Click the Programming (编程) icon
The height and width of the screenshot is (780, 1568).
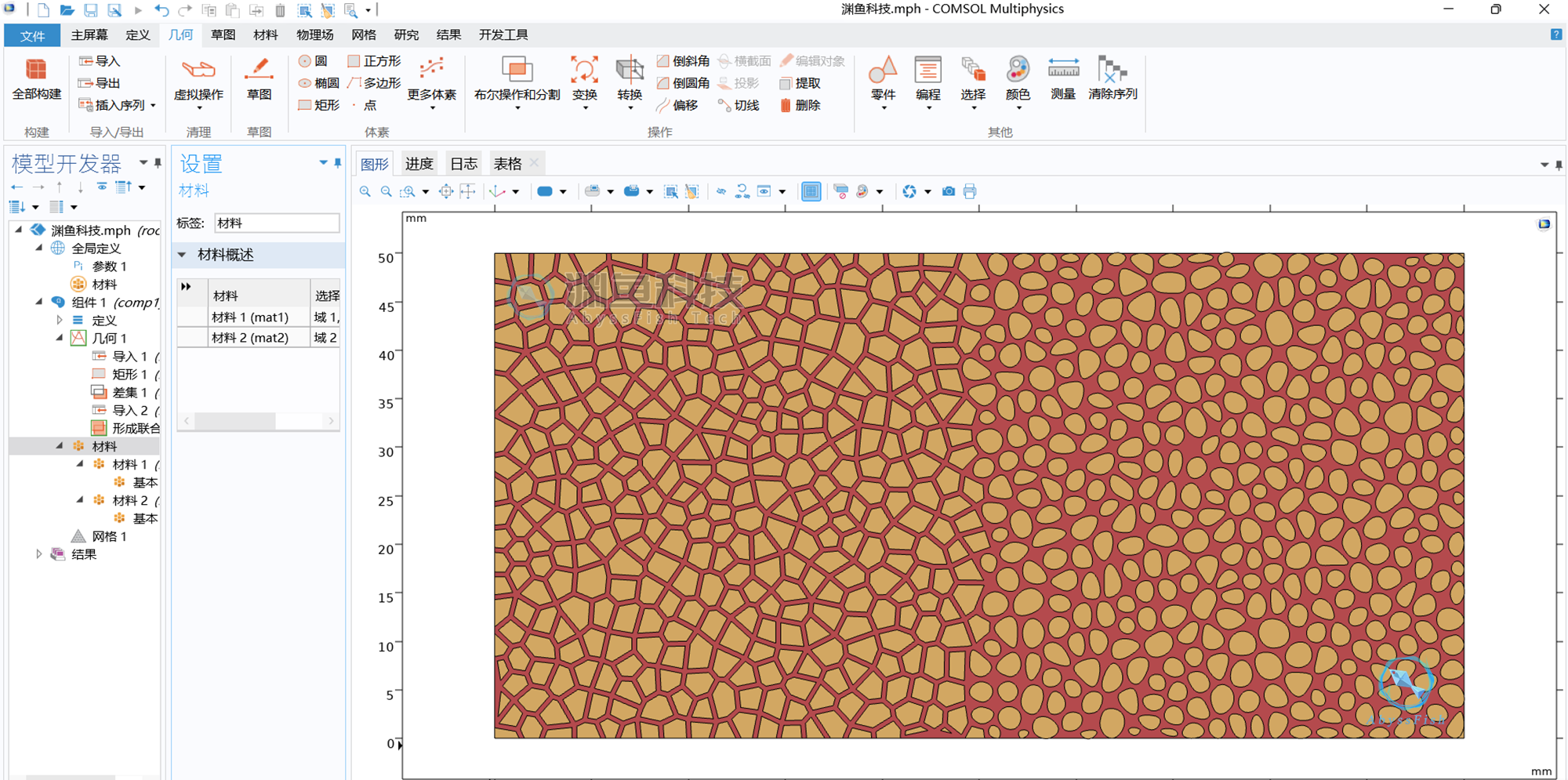(x=927, y=82)
